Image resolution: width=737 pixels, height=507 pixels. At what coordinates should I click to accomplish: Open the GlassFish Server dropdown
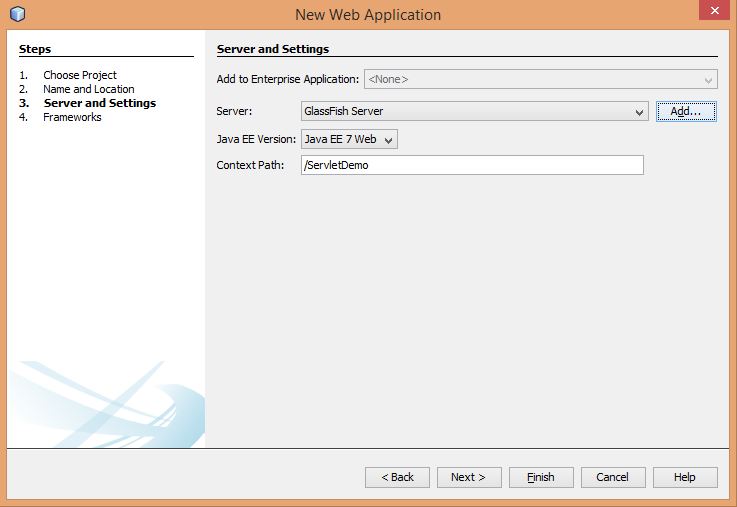(x=474, y=112)
